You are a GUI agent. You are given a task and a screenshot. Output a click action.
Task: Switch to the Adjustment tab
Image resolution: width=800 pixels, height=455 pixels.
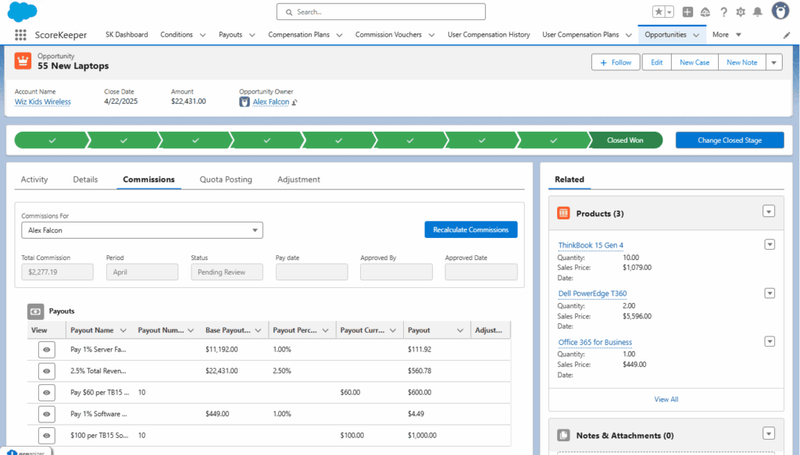click(299, 180)
